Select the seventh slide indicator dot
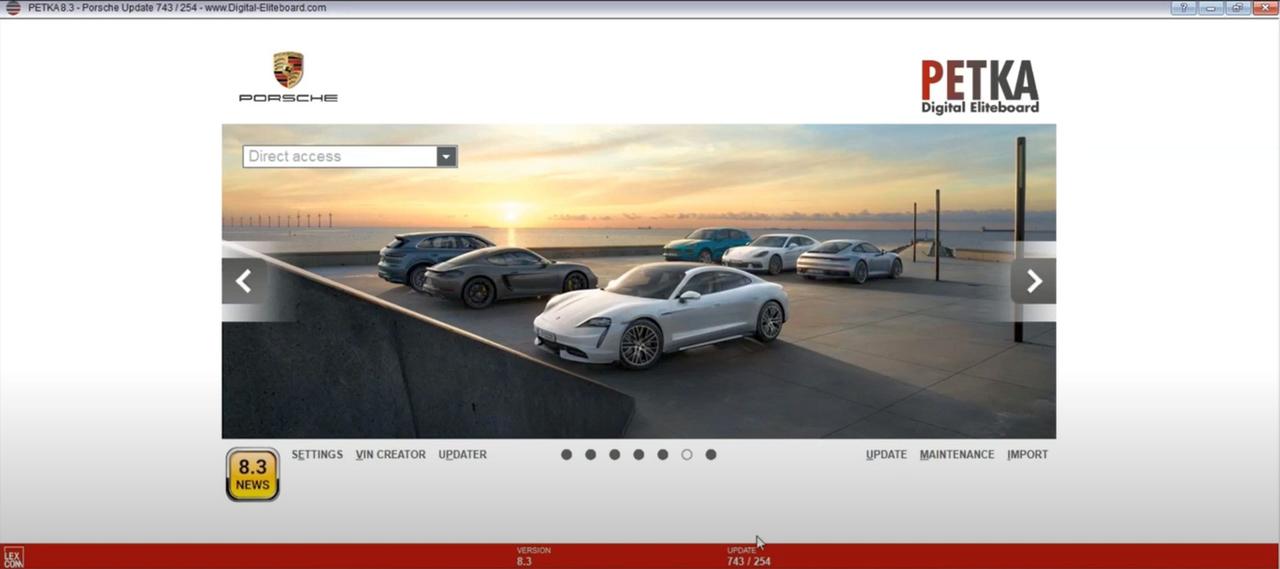Viewport: 1280px width, 569px height. click(x=710, y=454)
